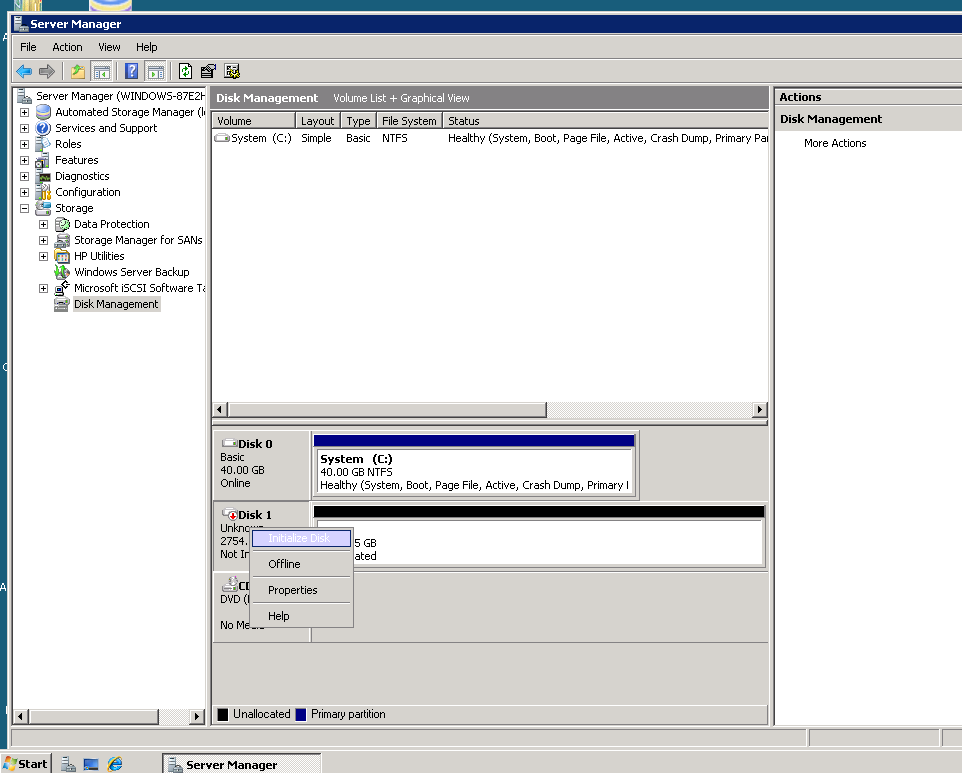The image size is (962, 773).
Task: Click the Disk 0 drive icon
Action: point(229,443)
